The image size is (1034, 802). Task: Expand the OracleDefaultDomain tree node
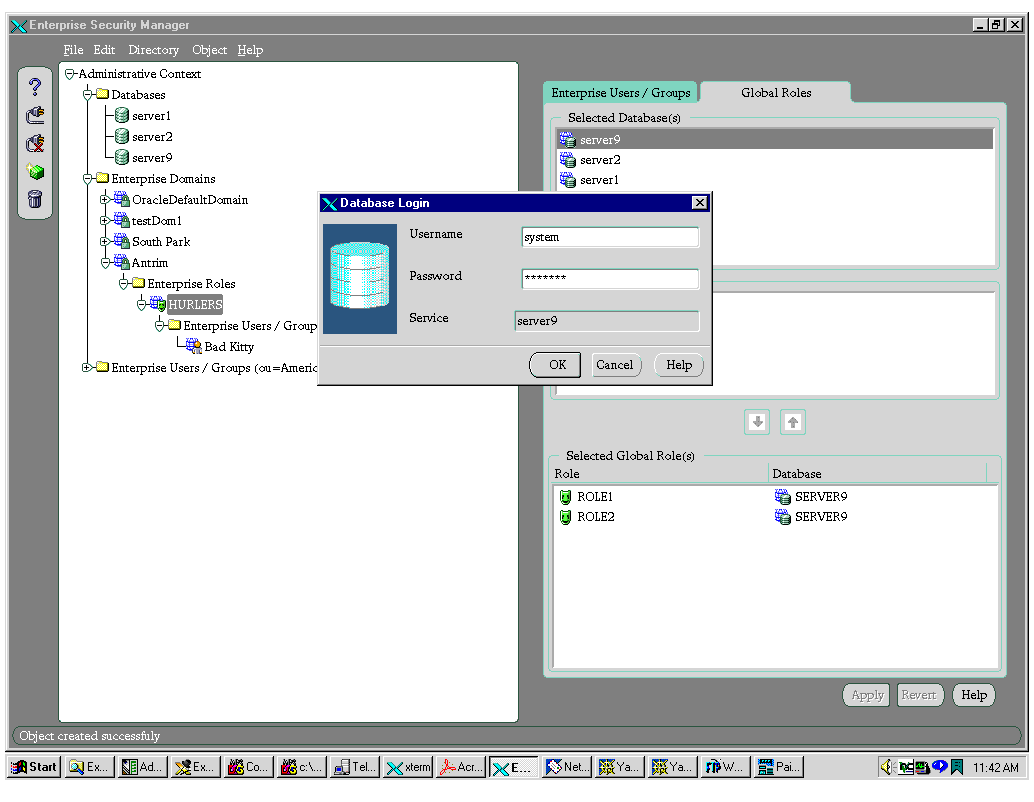pos(104,200)
